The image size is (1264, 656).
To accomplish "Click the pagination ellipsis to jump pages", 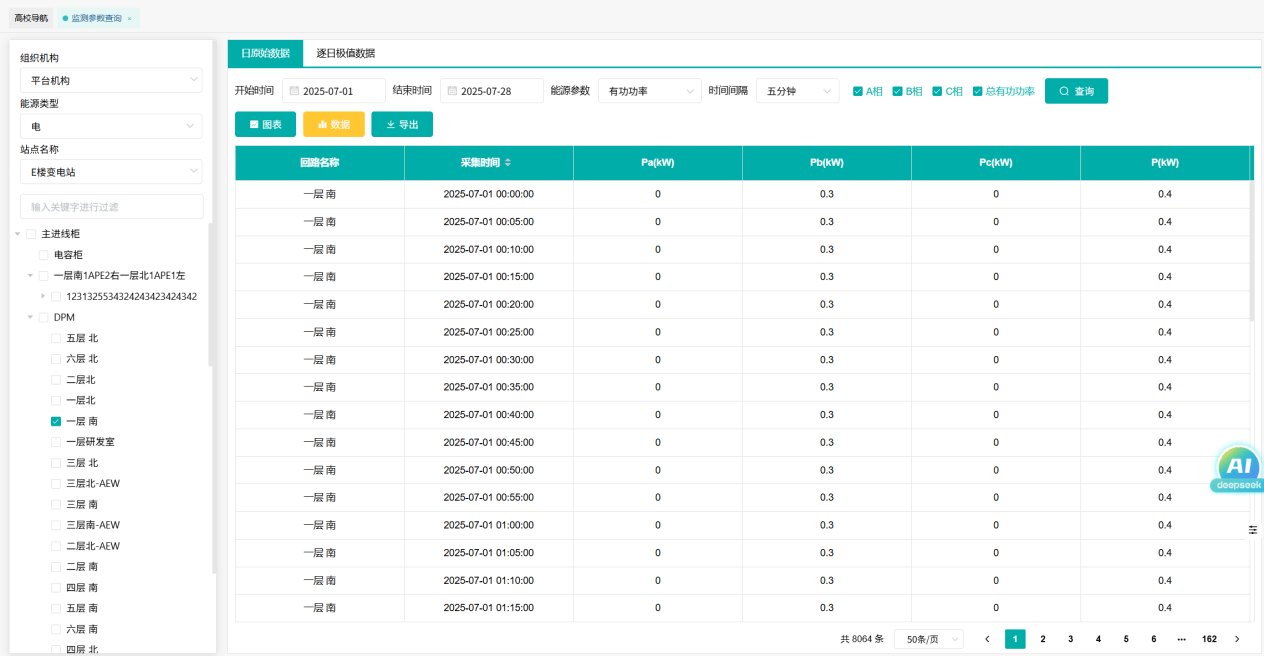I will pos(1181,639).
